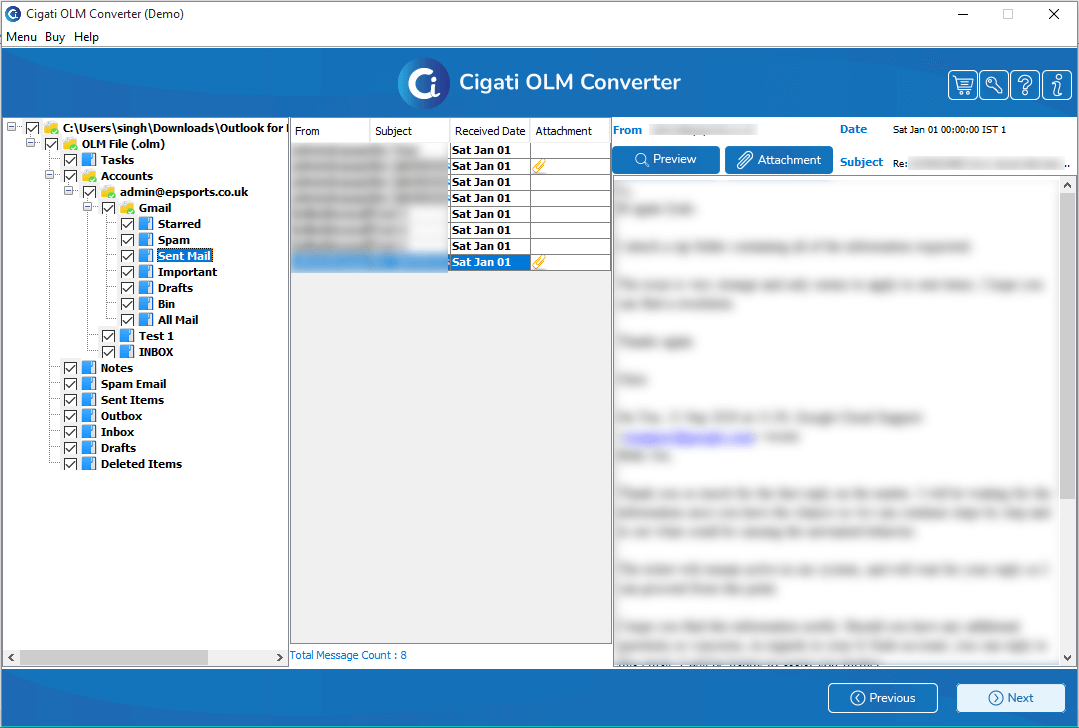
Task: Click the Preview button
Action: pyautogui.click(x=665, y=160)
